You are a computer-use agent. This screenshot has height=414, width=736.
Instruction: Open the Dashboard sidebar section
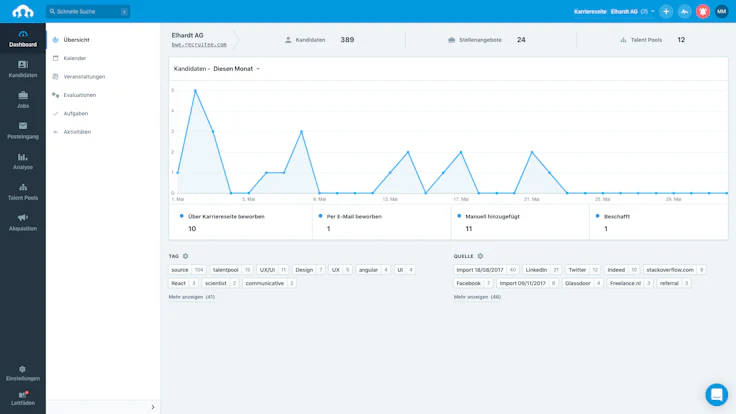(23, 38)
